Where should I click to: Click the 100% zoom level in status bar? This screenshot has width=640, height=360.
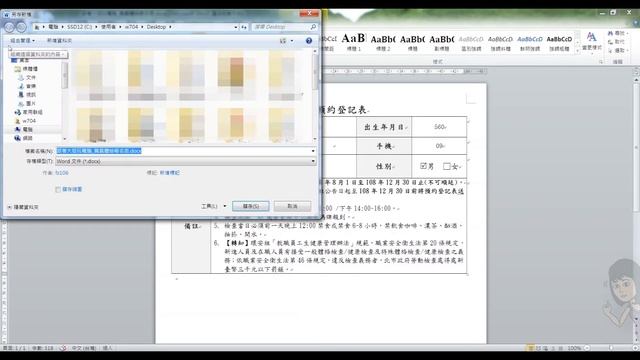tap(574, 348)
